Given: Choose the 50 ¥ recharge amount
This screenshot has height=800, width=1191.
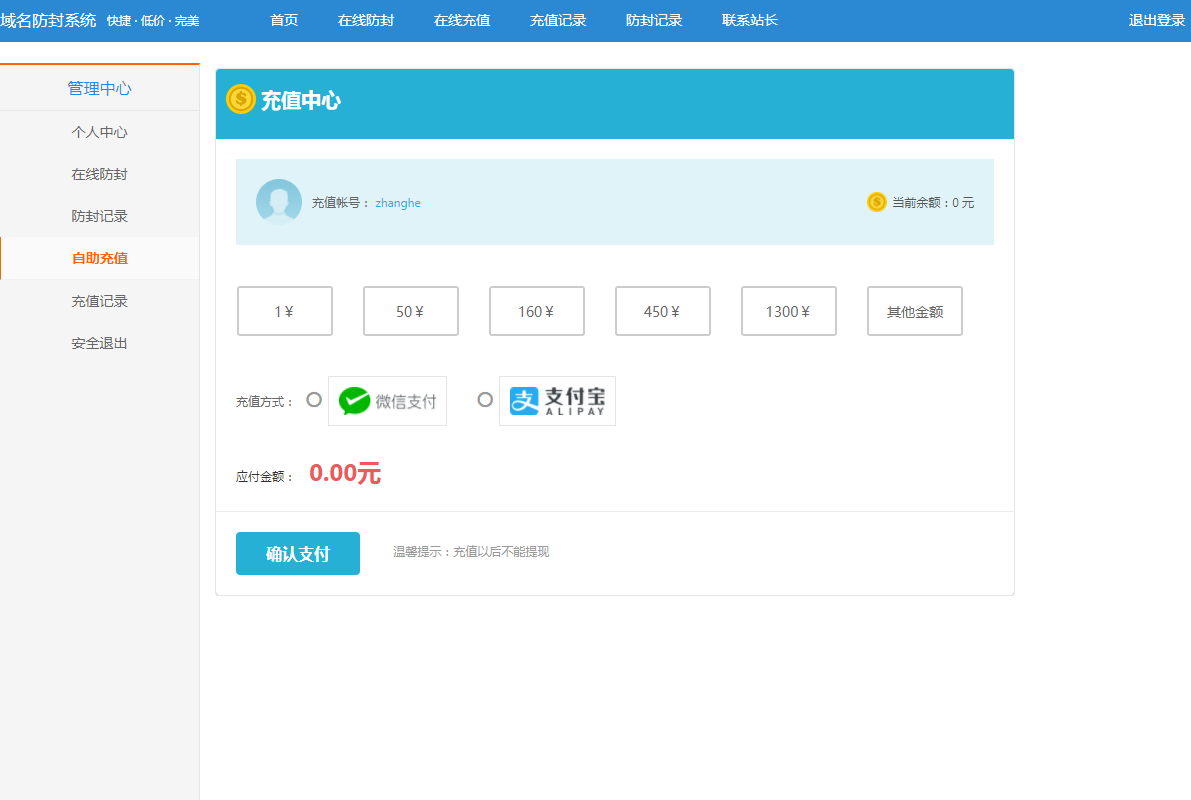Looking at the screenshot, I should tap(411, 311).
